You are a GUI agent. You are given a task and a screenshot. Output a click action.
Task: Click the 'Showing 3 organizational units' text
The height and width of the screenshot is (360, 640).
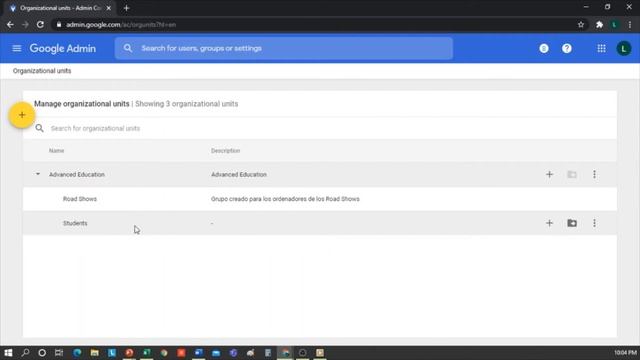pos(187,104)
